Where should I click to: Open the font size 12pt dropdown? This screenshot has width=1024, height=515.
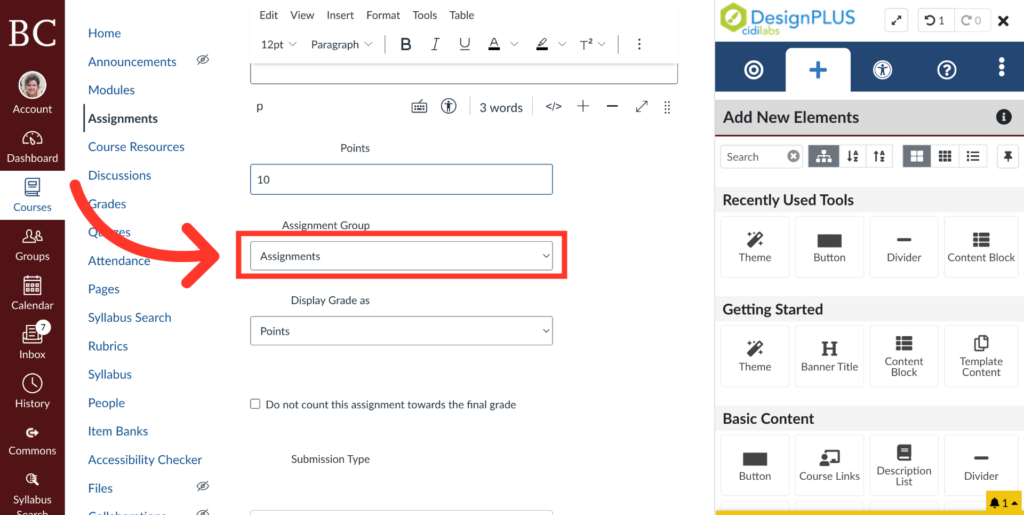tap(279, 44)
